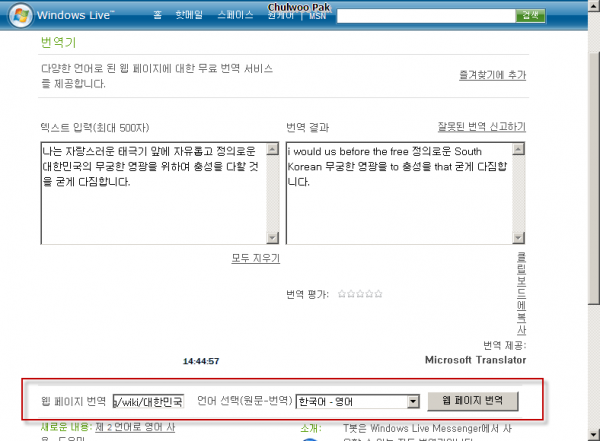The height and width of the screenshot is (441, 600).
Task: Open the 핫메일 menu item
Action: [x=189, y=15]
